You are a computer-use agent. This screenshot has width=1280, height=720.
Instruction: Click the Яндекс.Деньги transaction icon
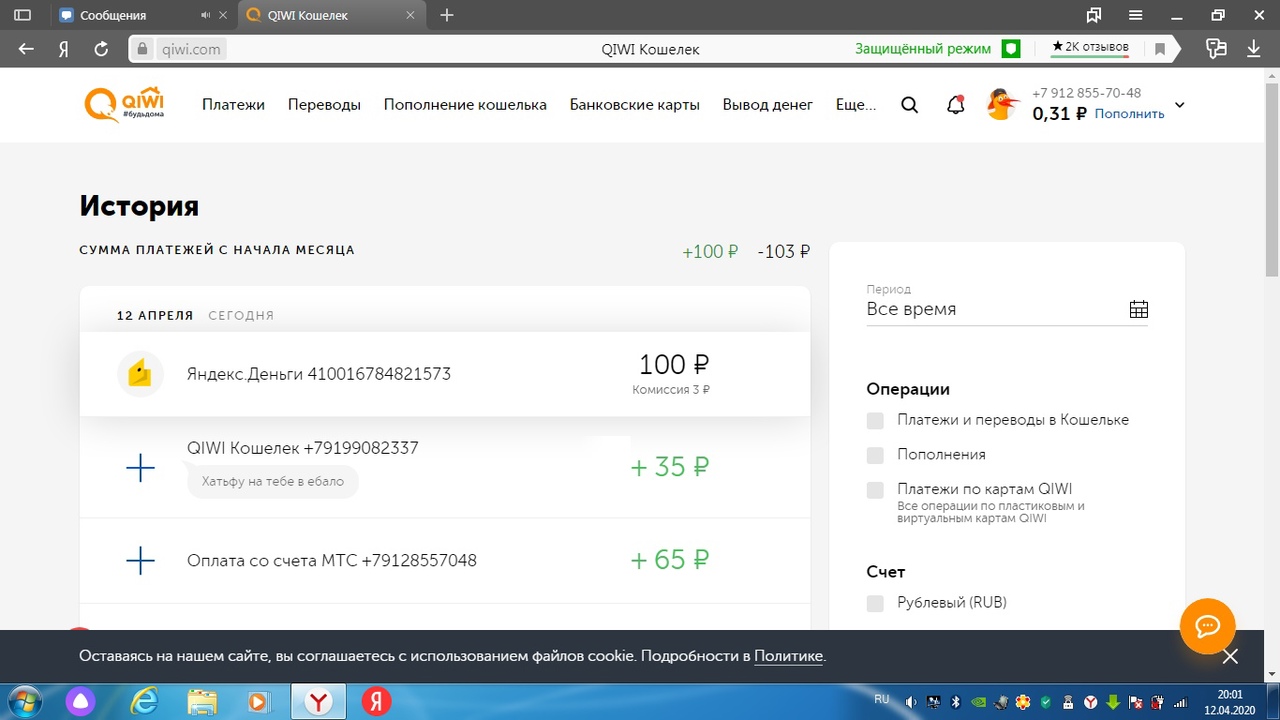(140, 374)
